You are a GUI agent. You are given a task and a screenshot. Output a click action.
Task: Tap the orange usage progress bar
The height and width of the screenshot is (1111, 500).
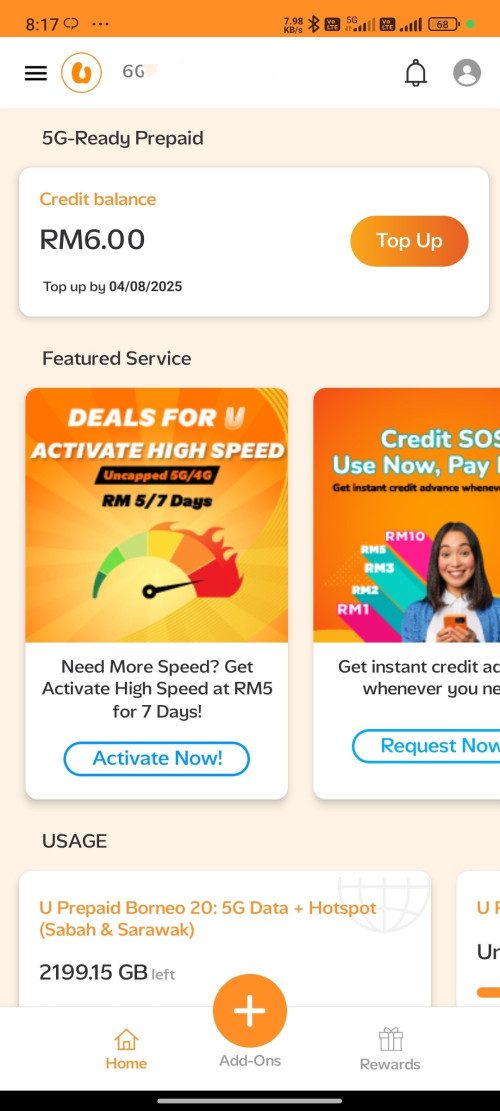tap(489, 993)
